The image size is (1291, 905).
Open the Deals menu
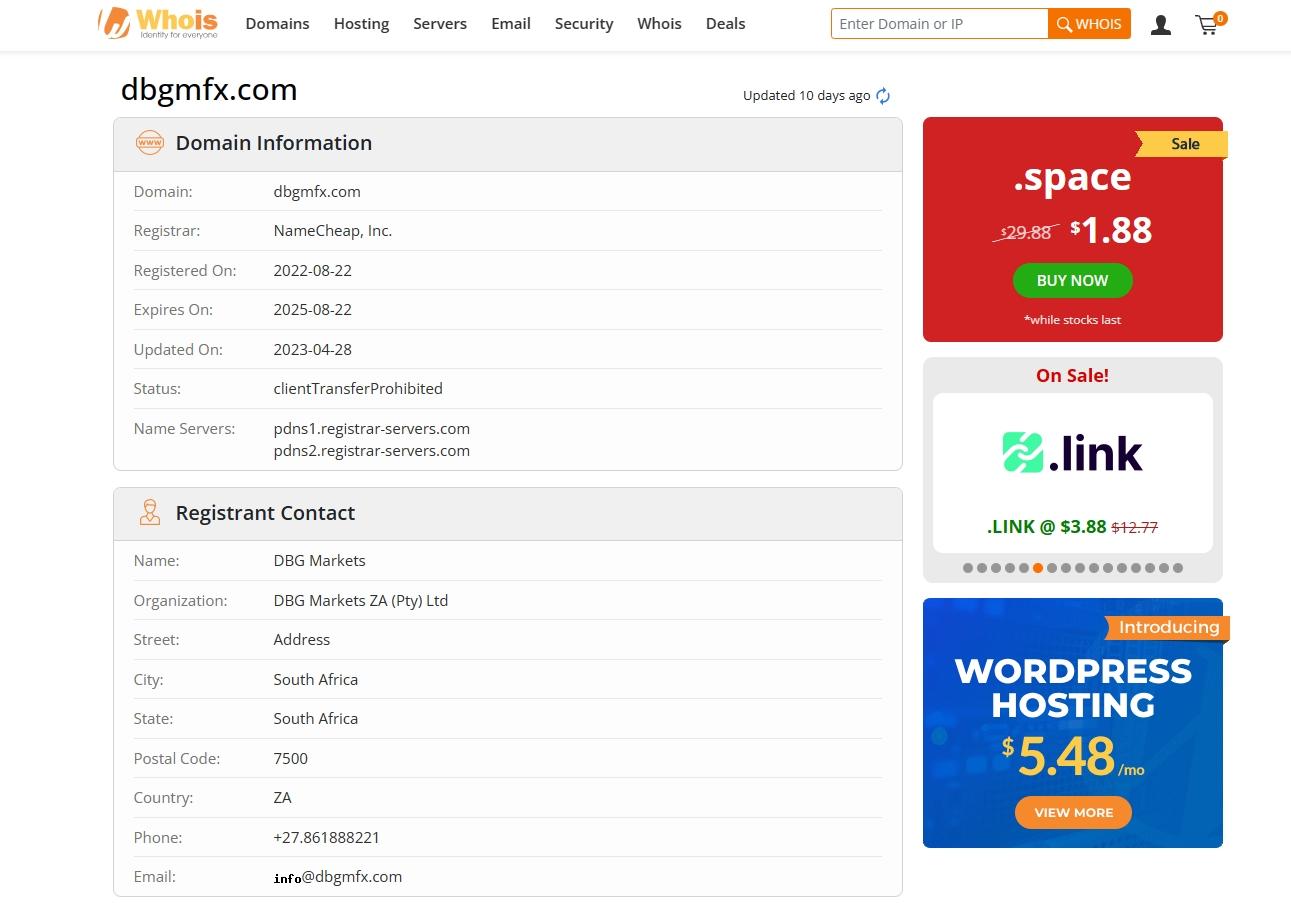pos(726,24)
